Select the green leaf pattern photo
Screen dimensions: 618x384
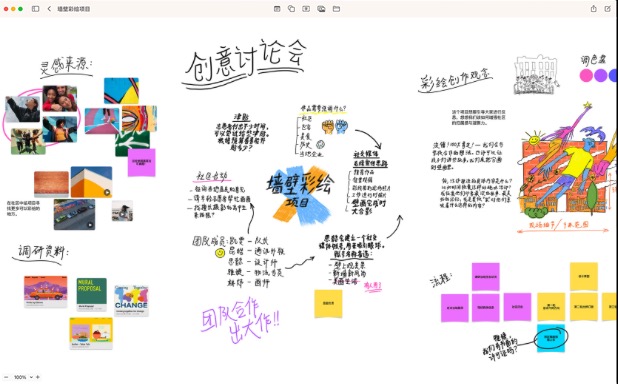pos(132,144)
